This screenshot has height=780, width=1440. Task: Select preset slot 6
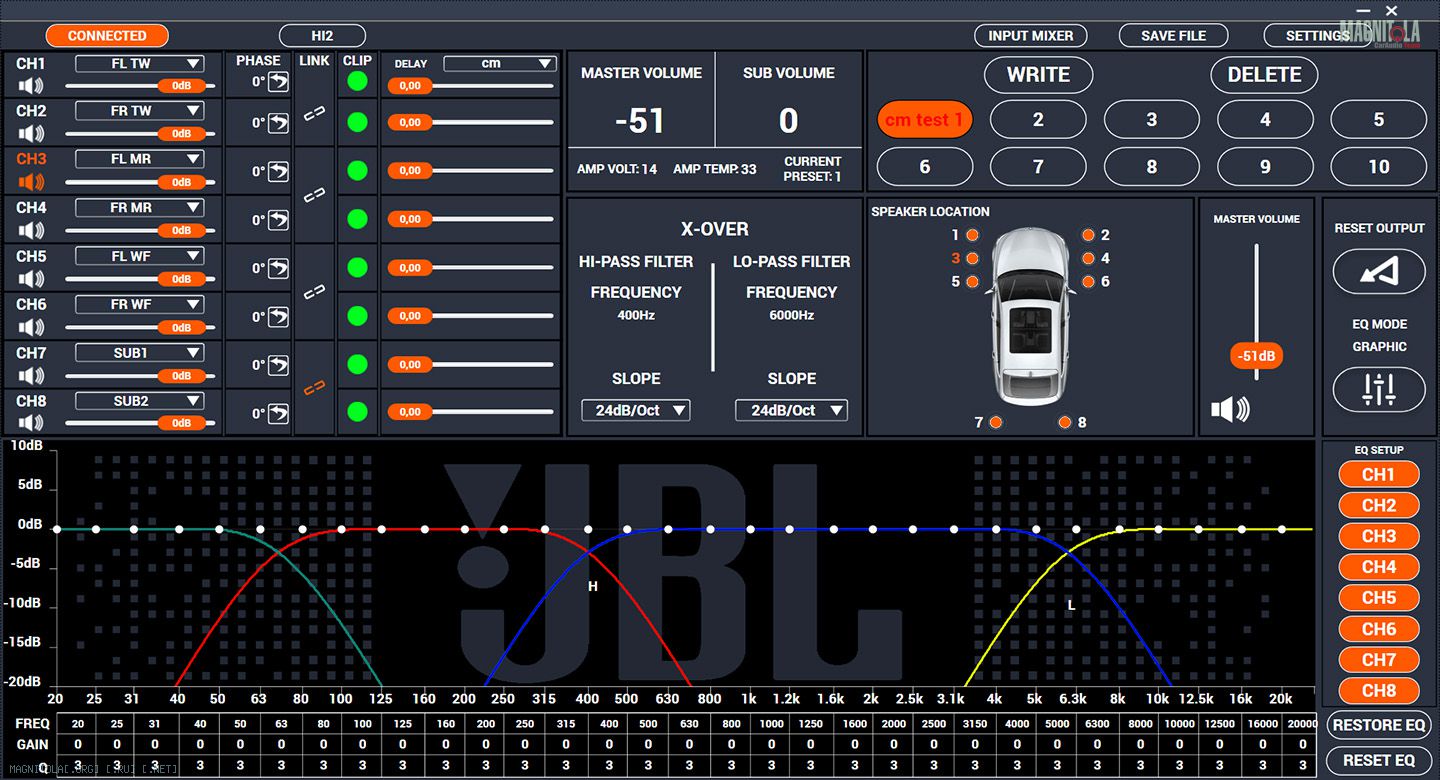(925, 167)
